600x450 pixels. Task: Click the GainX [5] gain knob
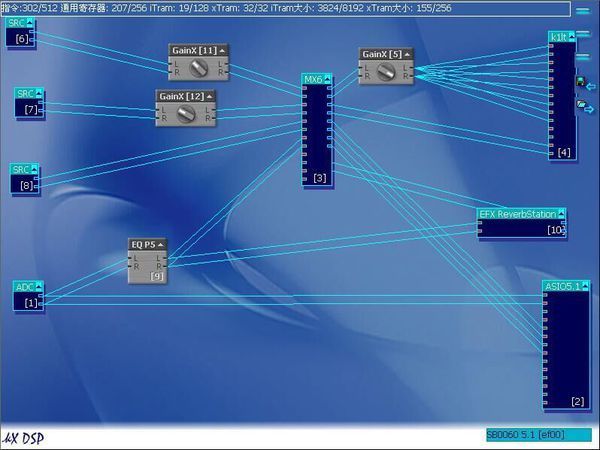tap(385, 72)
